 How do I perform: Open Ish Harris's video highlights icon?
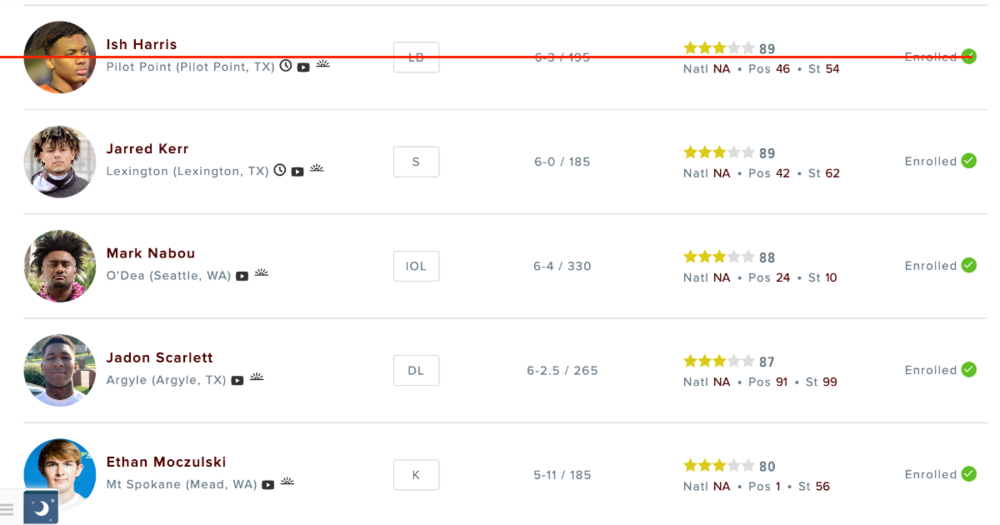click(303, 67)
